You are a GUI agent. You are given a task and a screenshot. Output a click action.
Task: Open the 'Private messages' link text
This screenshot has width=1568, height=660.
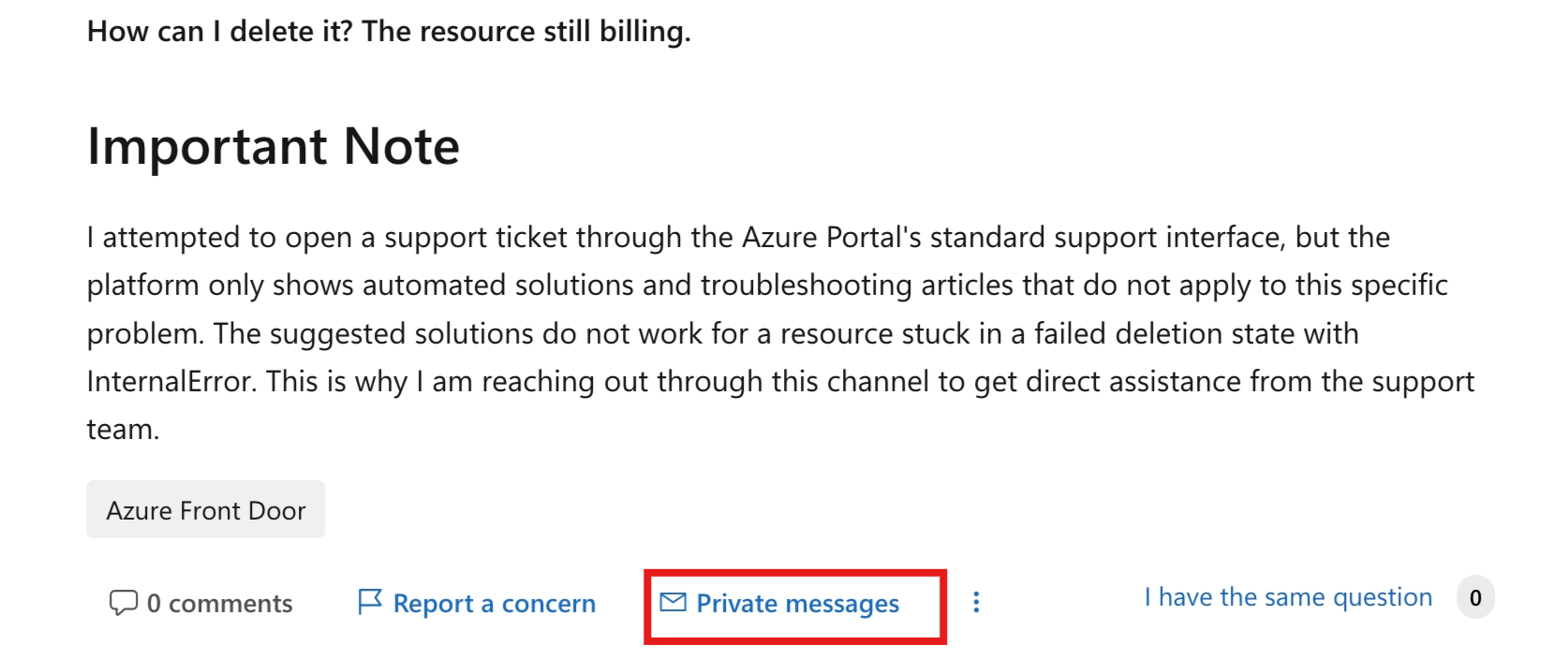click(797, 604)
